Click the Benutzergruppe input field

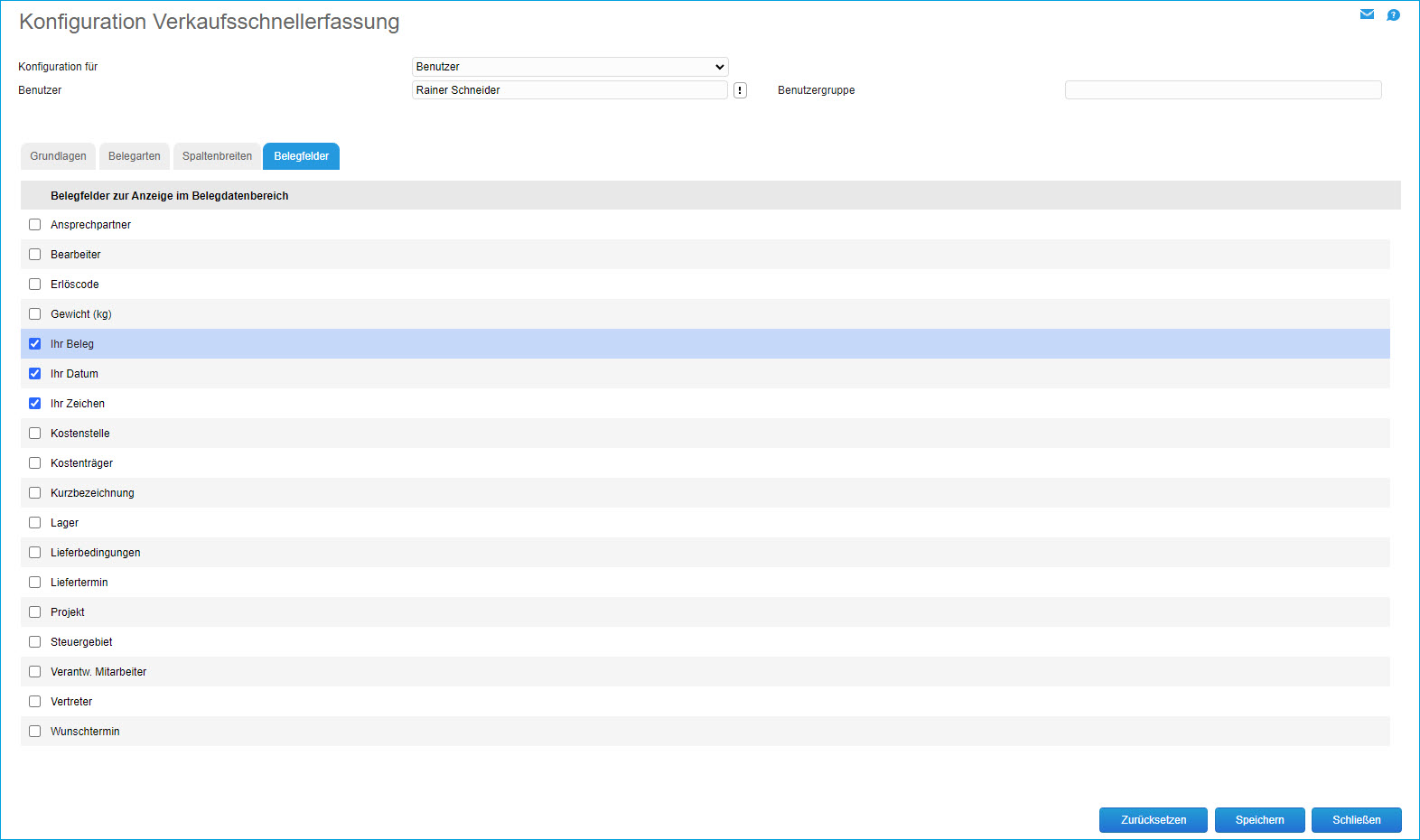tap(1223, 90)
